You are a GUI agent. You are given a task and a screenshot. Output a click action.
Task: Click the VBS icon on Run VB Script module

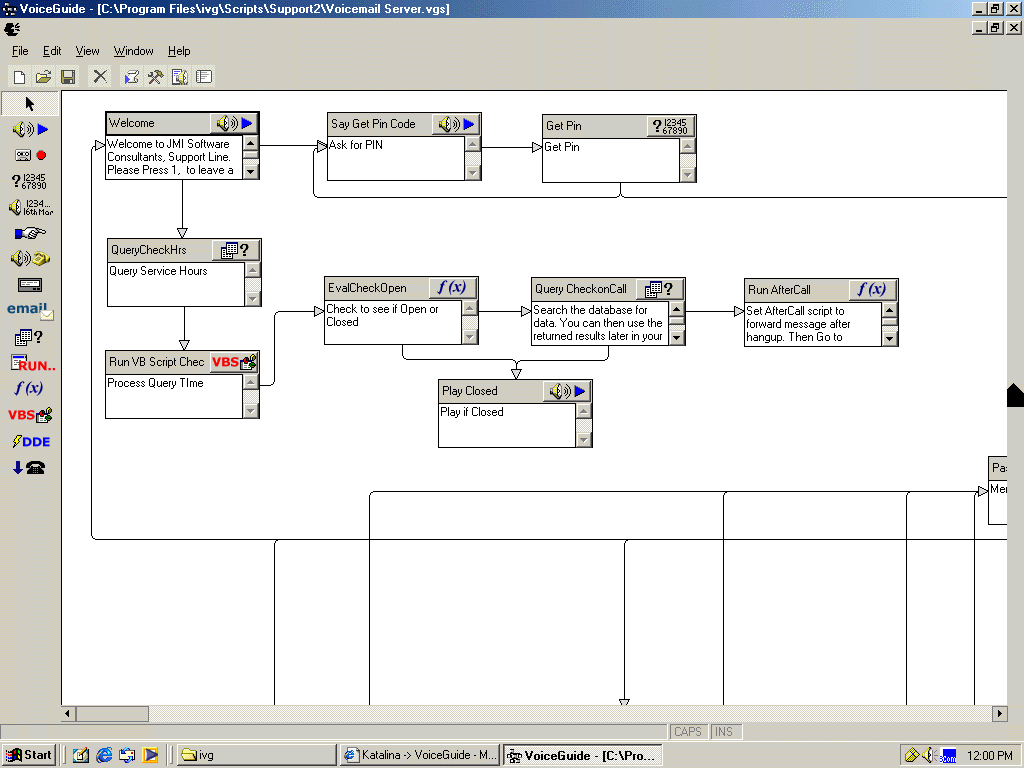pyautogui.click(x=234, y=362)
